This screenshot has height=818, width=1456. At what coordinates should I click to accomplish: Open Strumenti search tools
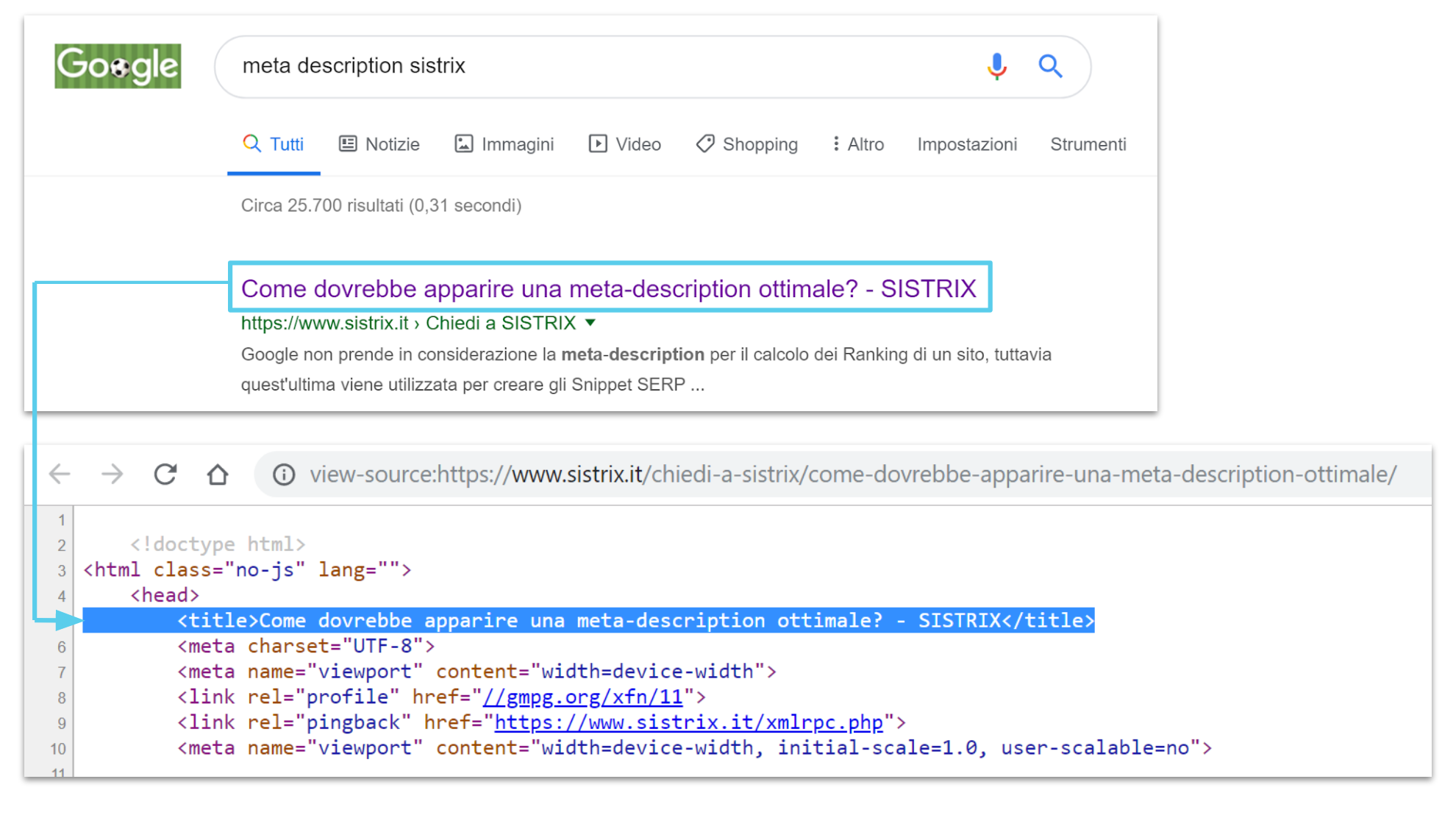(1088, 144)
